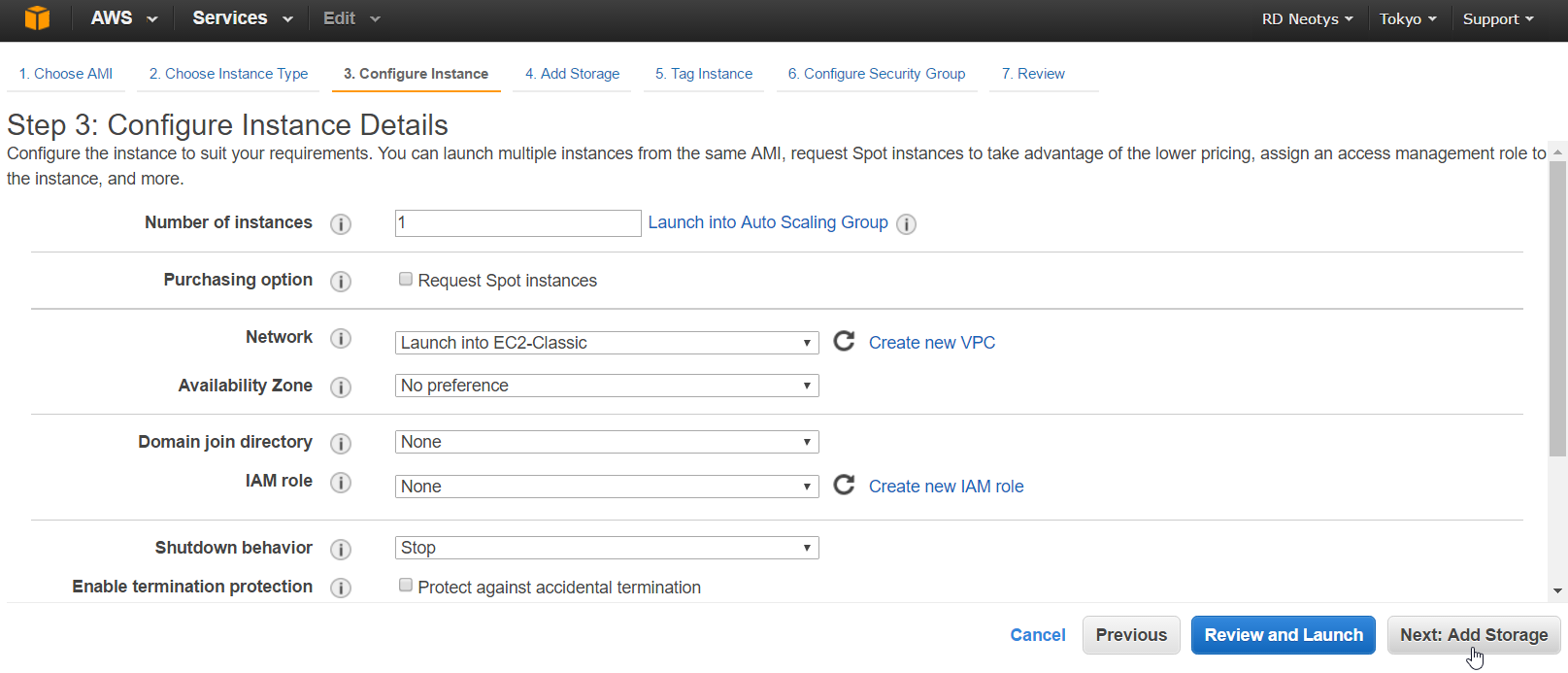Go to step 2 Choose Instance Type
This screenshot has height=673, width=1568.
(228, 74)
